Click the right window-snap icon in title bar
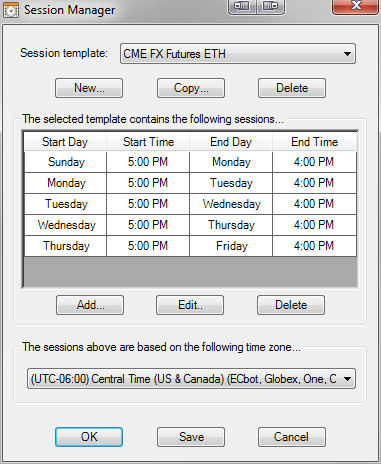 point(270,6)
